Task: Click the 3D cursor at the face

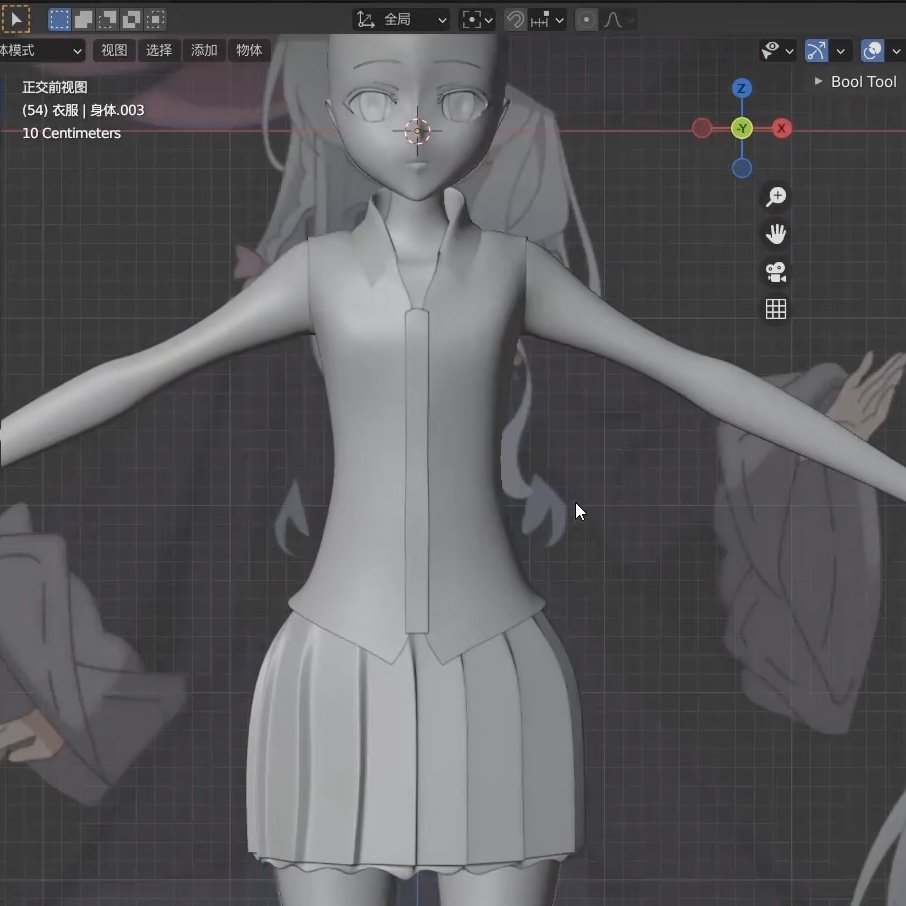Action: coord(417,131)
